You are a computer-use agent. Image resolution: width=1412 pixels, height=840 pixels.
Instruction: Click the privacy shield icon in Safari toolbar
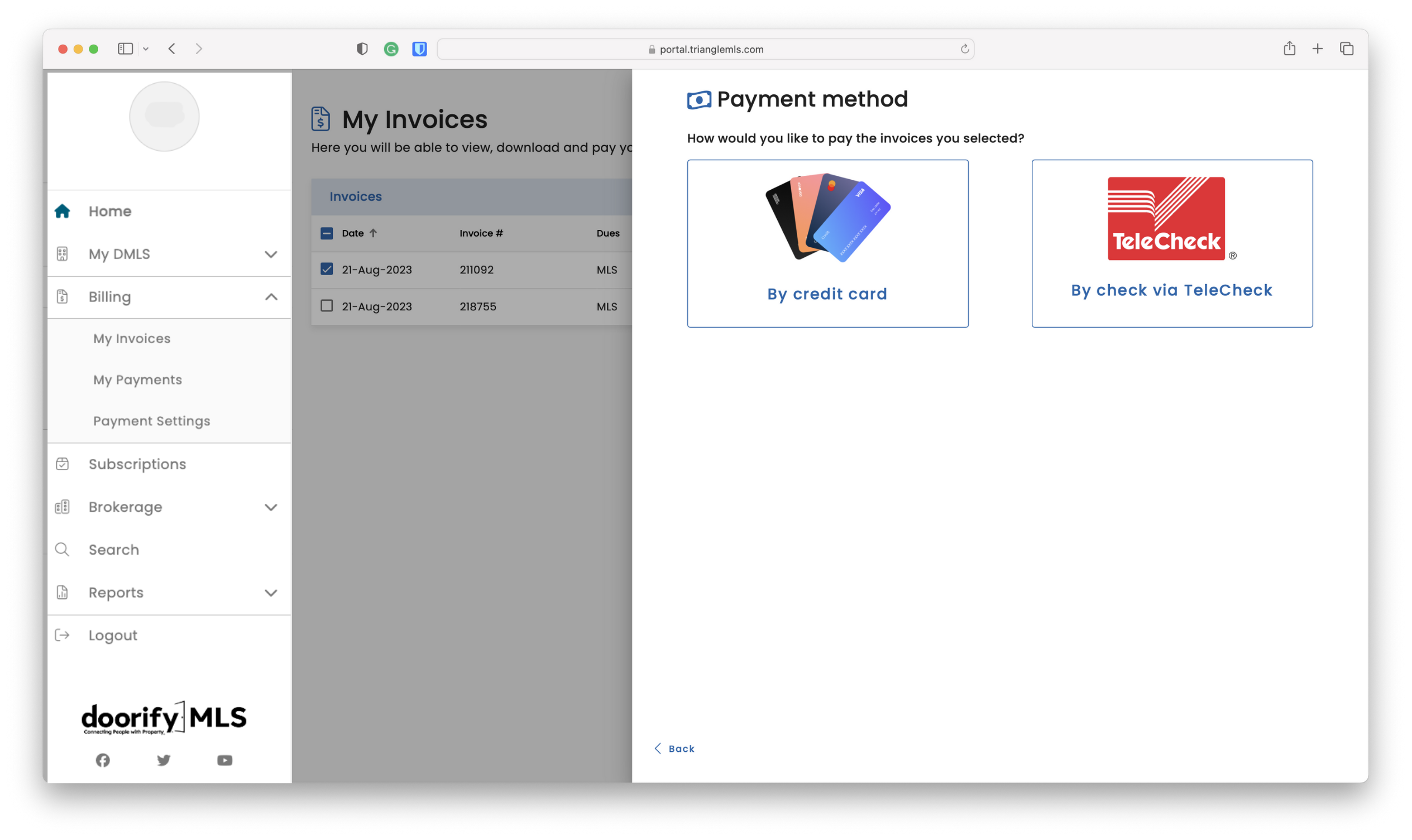tap(362, 49)
